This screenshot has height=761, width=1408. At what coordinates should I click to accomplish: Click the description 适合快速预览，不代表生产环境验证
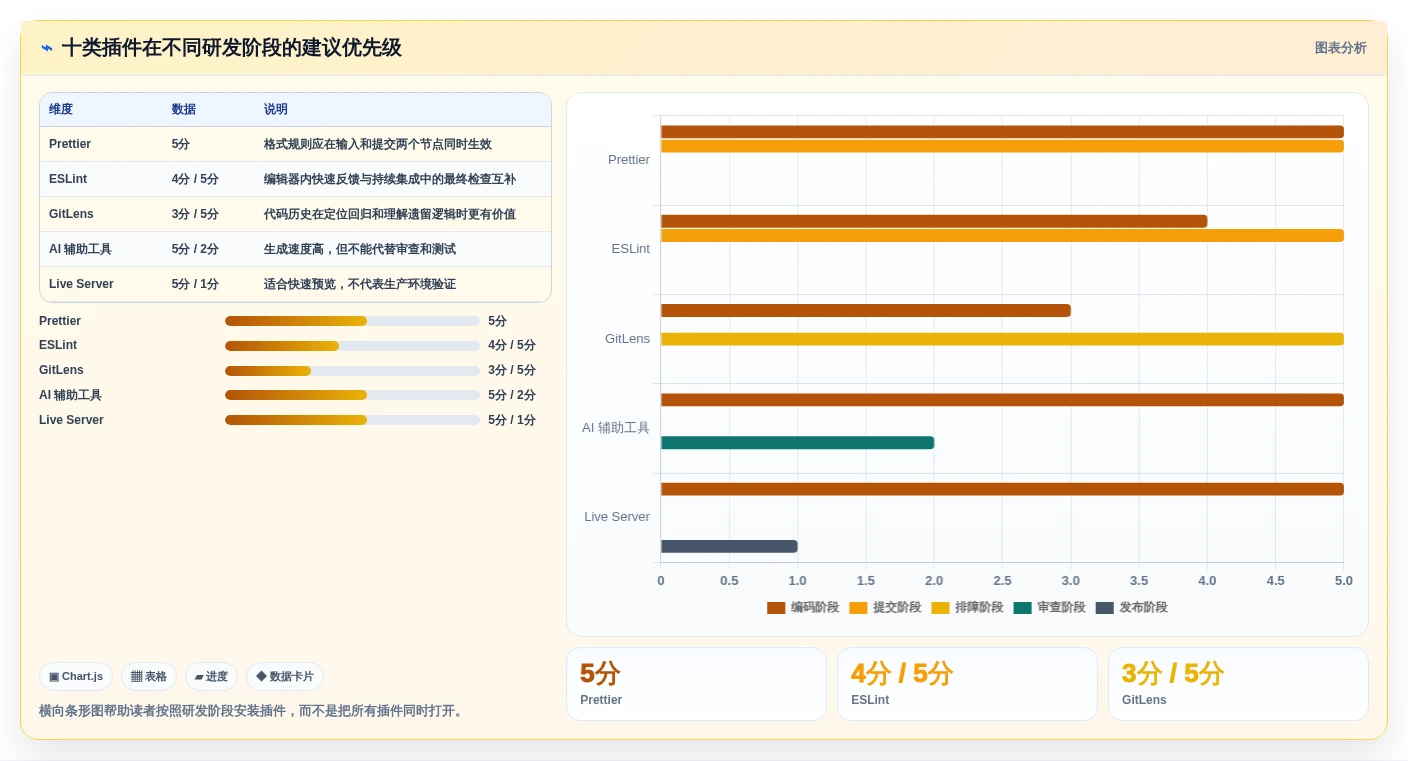pyautogui.click(x=360, y=284)
